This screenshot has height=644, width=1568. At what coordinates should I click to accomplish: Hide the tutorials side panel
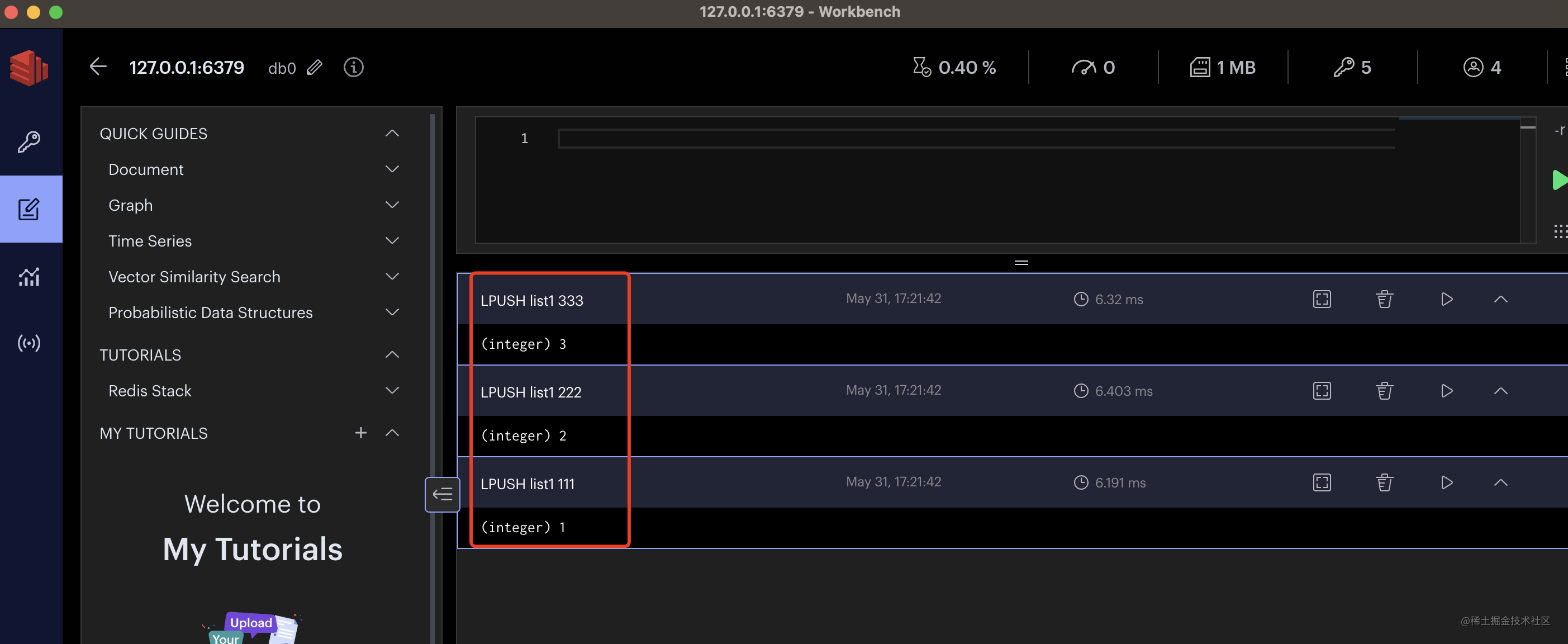point(442,494)
